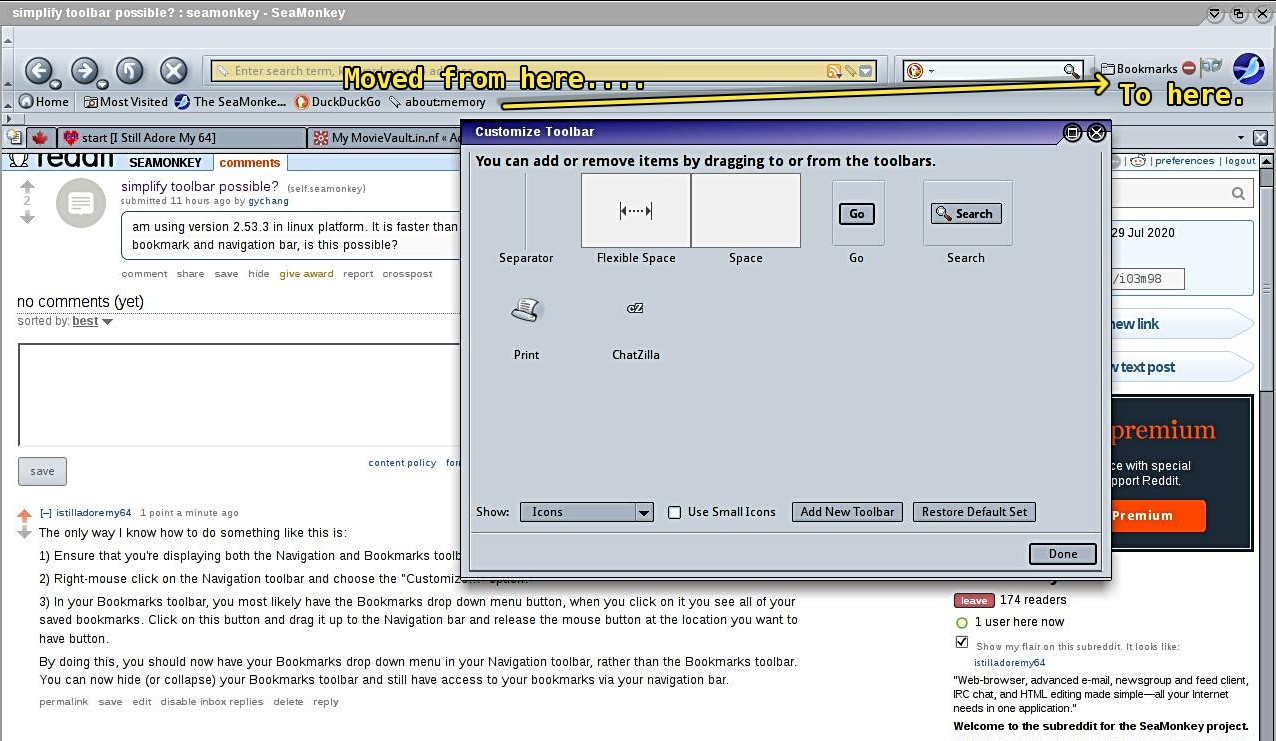
Task: Click the red 'leave' subreddit button
Action: (973, 600)
